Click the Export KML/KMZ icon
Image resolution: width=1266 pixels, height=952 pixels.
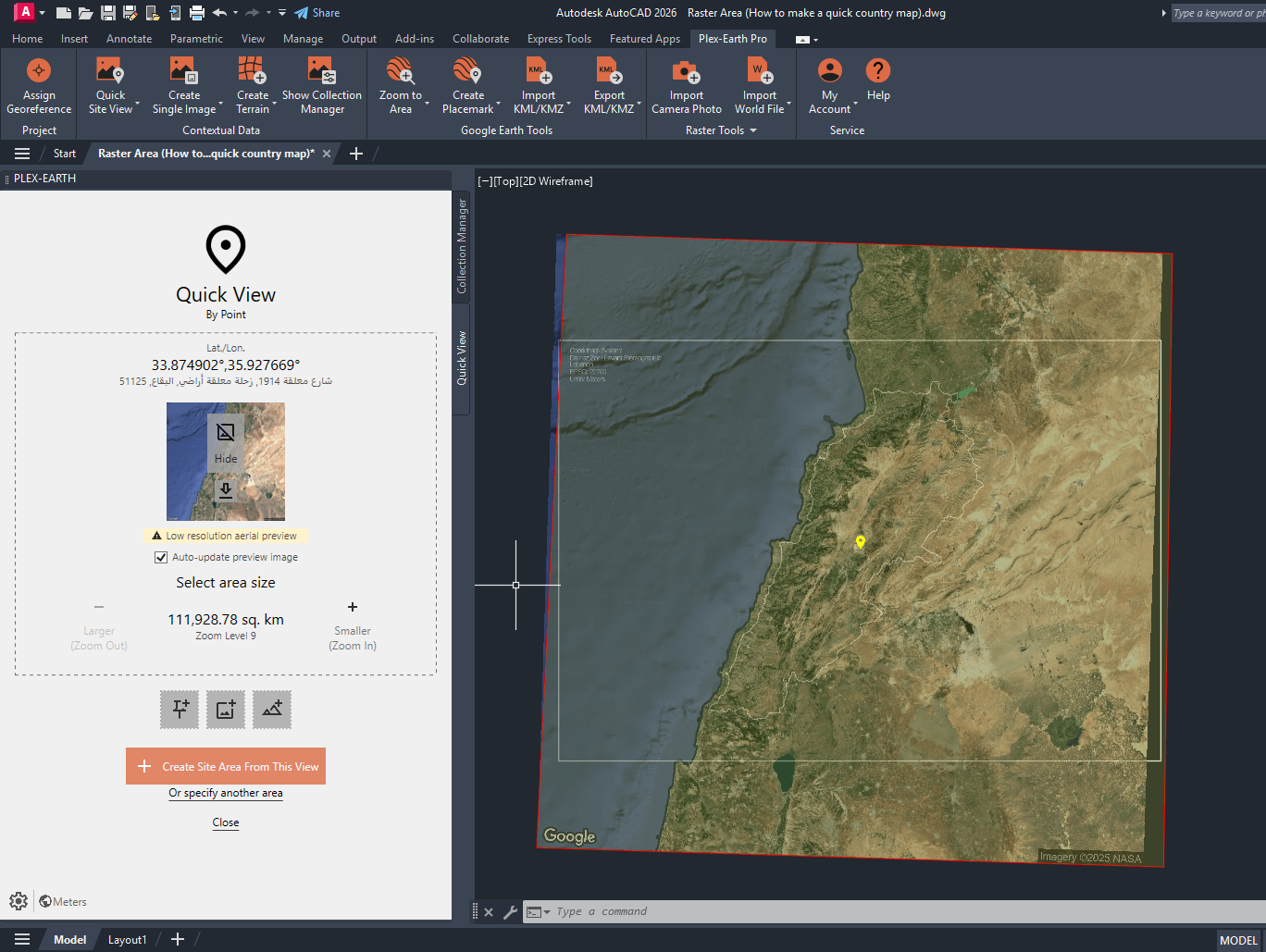click(x=609, y=70)
